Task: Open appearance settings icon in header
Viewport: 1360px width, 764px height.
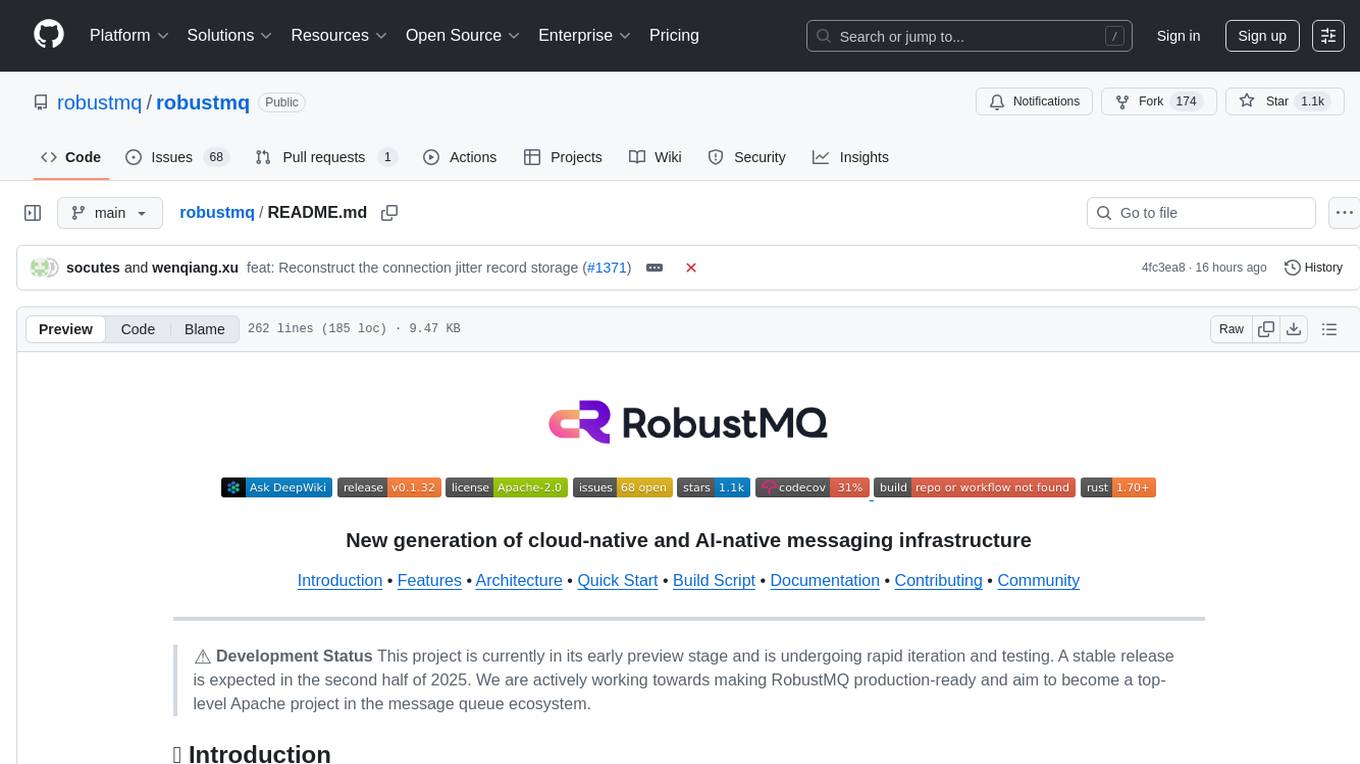Action: 1328,36
